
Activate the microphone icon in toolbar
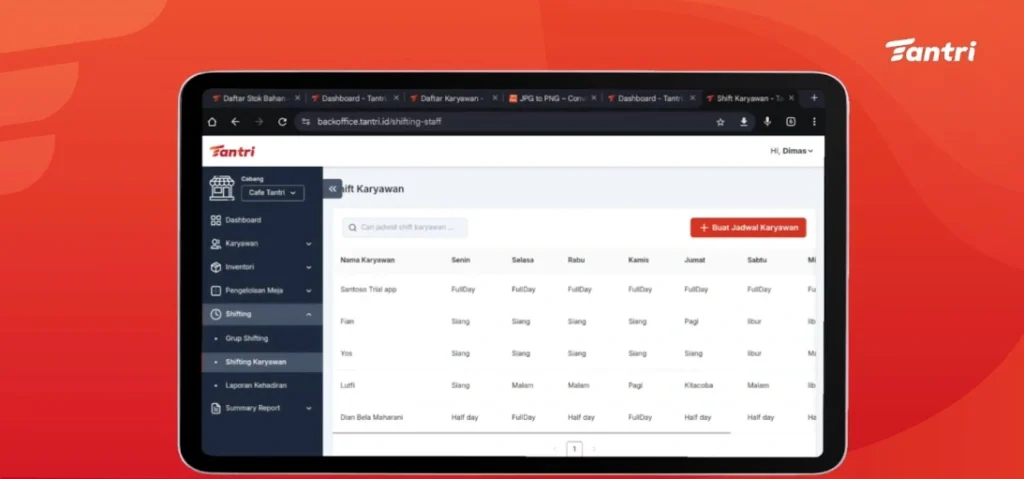point(767,122)
